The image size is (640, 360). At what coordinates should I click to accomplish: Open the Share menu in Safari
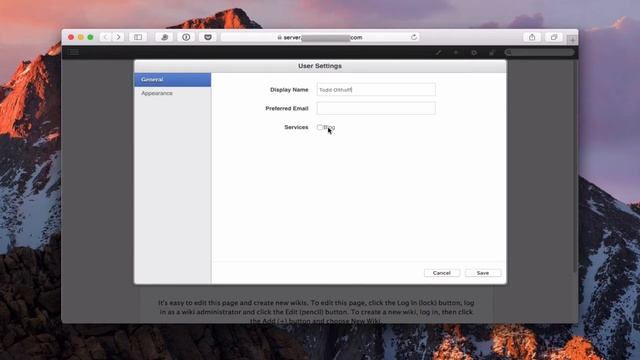[x=532, y=37]
